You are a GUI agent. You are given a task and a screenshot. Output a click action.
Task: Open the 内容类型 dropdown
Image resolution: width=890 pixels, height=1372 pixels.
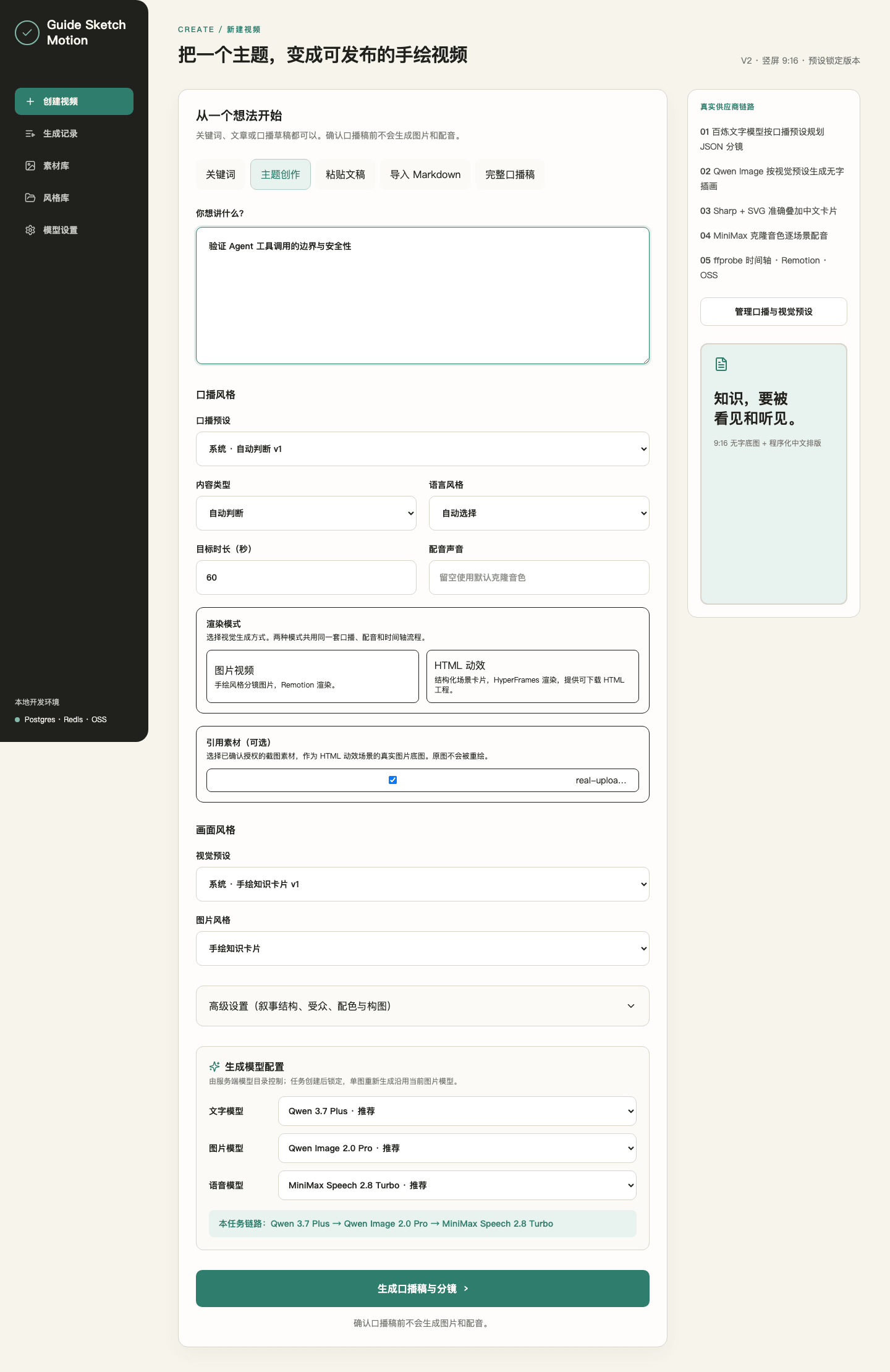[x=306, y=513]
